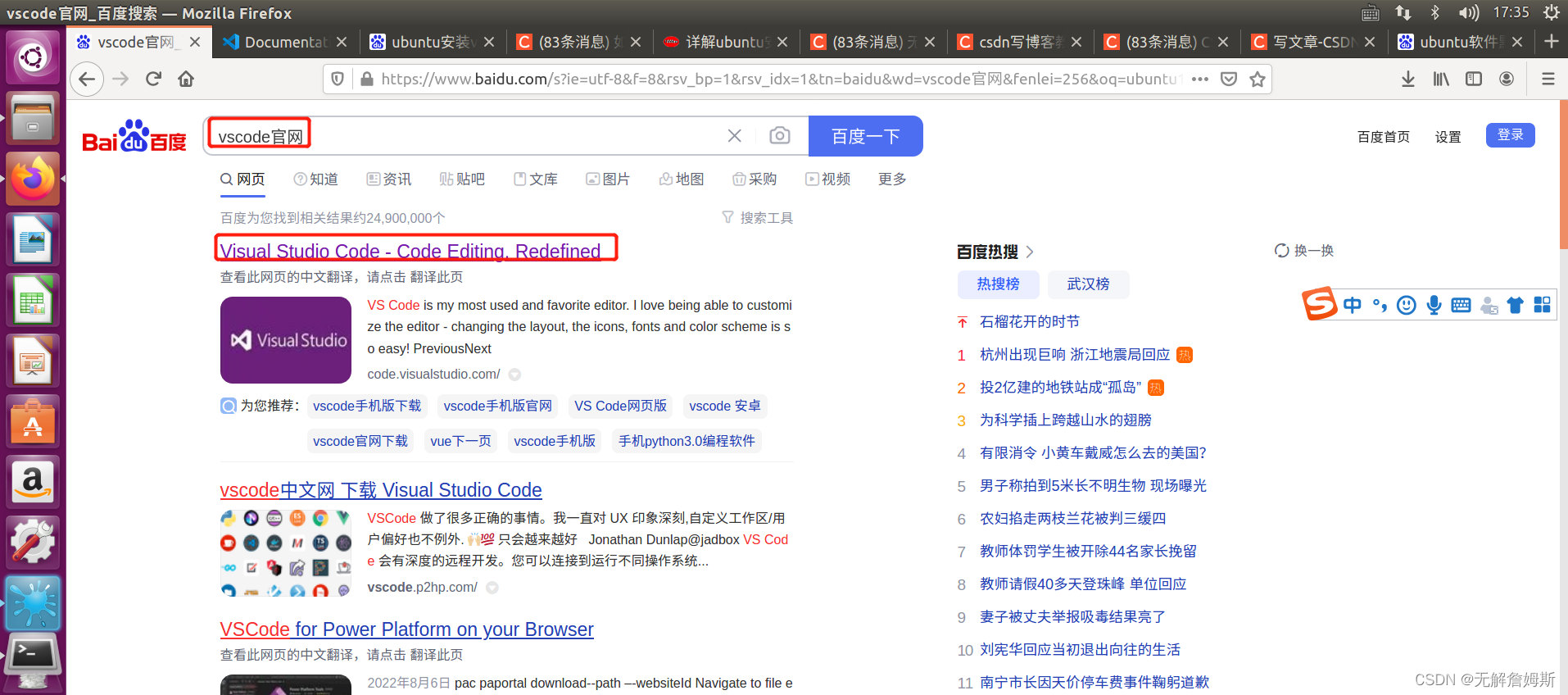Select the 热搜榜 hot list tab

(998, 284)
